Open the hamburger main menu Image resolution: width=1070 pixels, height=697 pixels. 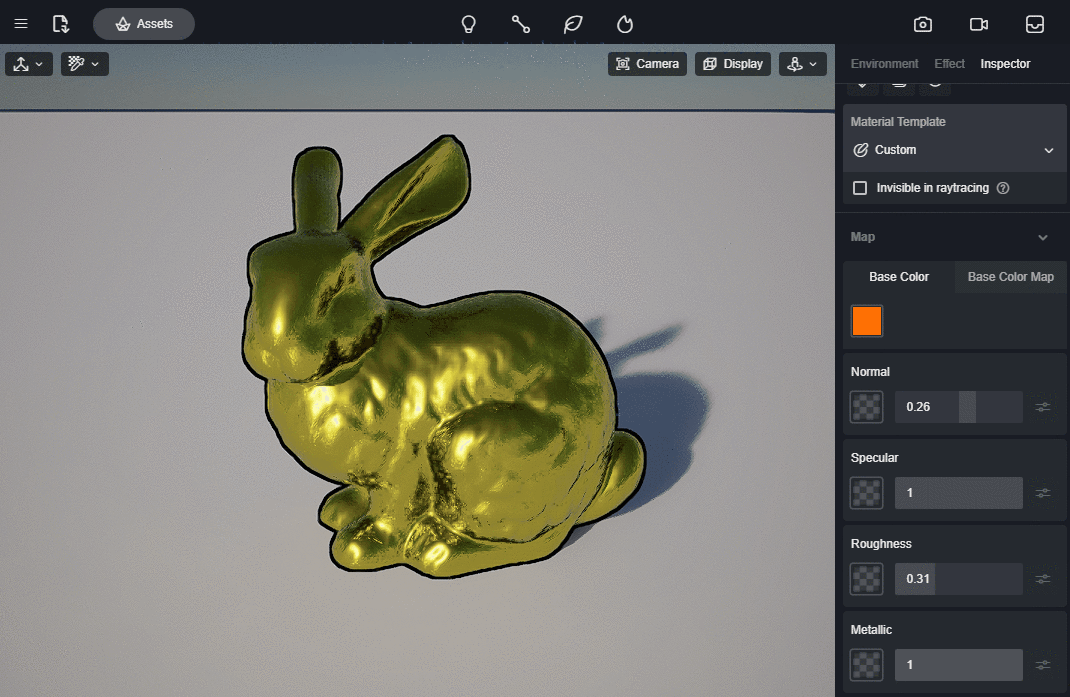(21, 24)
